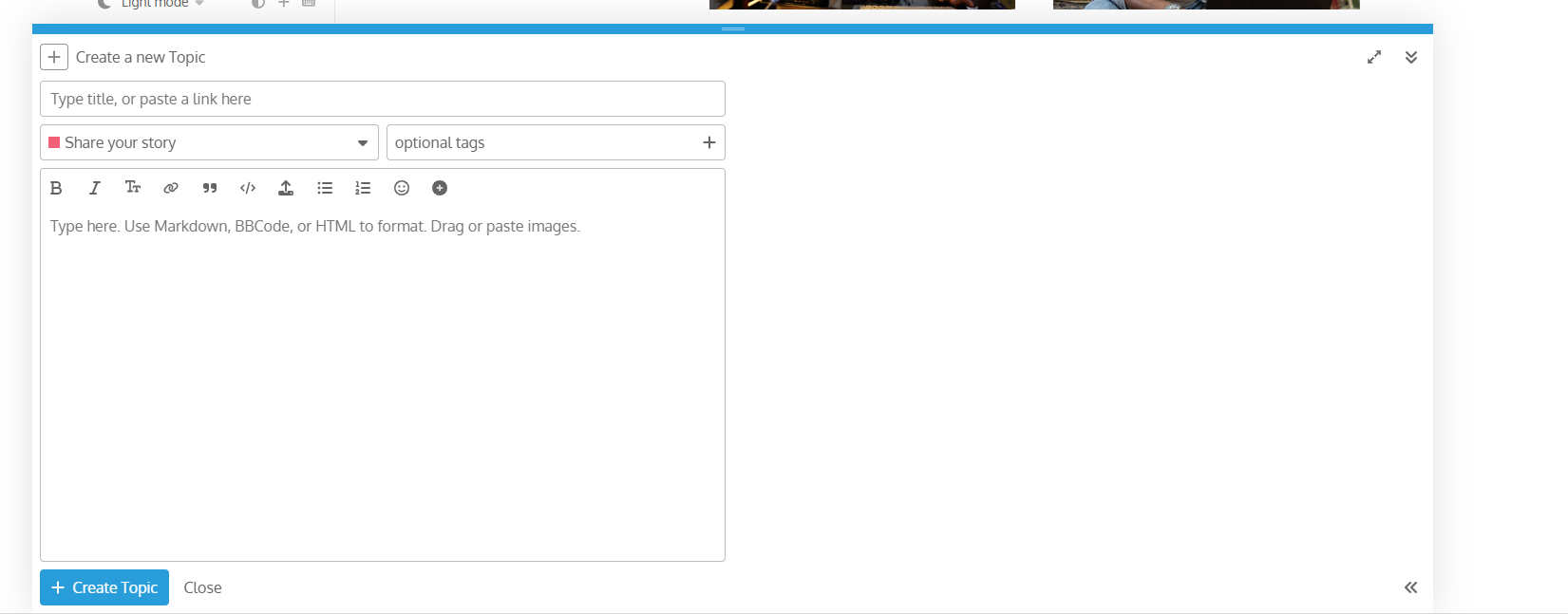Click the topic title input field
Image resolution: width=1568 pixels, height=614 pixels.
(x=383, y=99)
